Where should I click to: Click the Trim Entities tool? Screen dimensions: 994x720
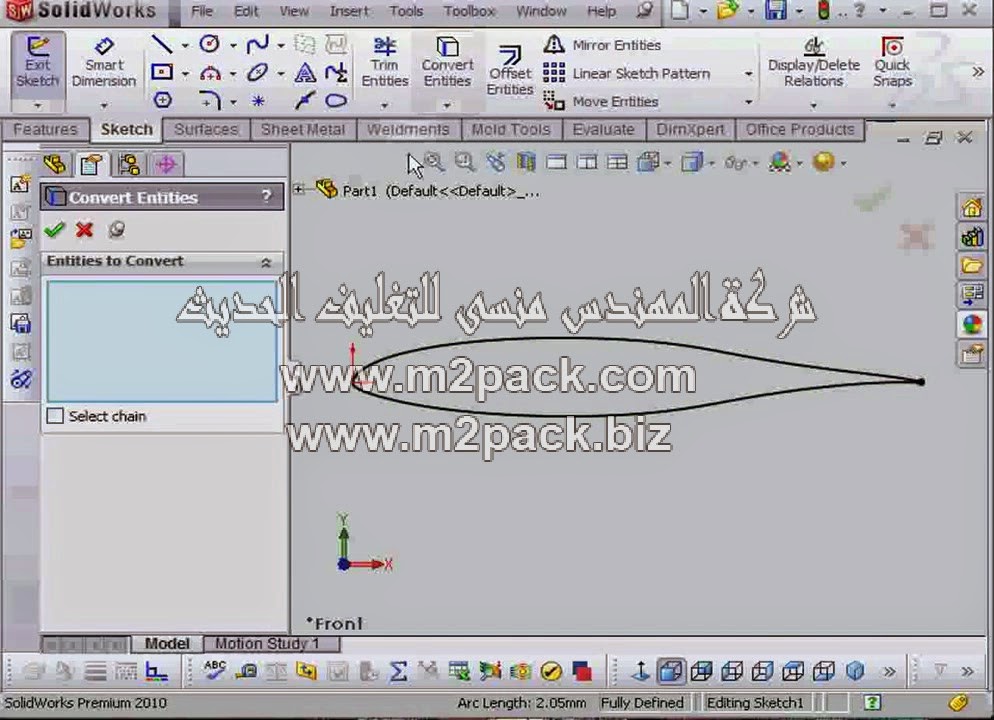(385, 62)
